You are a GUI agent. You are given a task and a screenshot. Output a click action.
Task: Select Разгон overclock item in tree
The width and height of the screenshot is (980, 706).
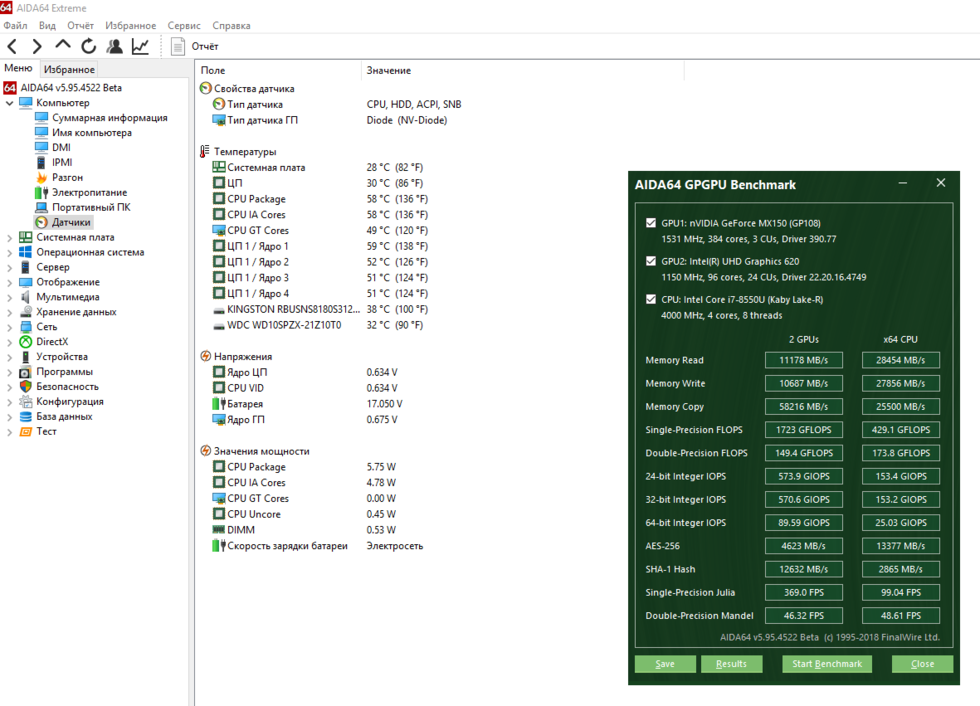point(67,177)
